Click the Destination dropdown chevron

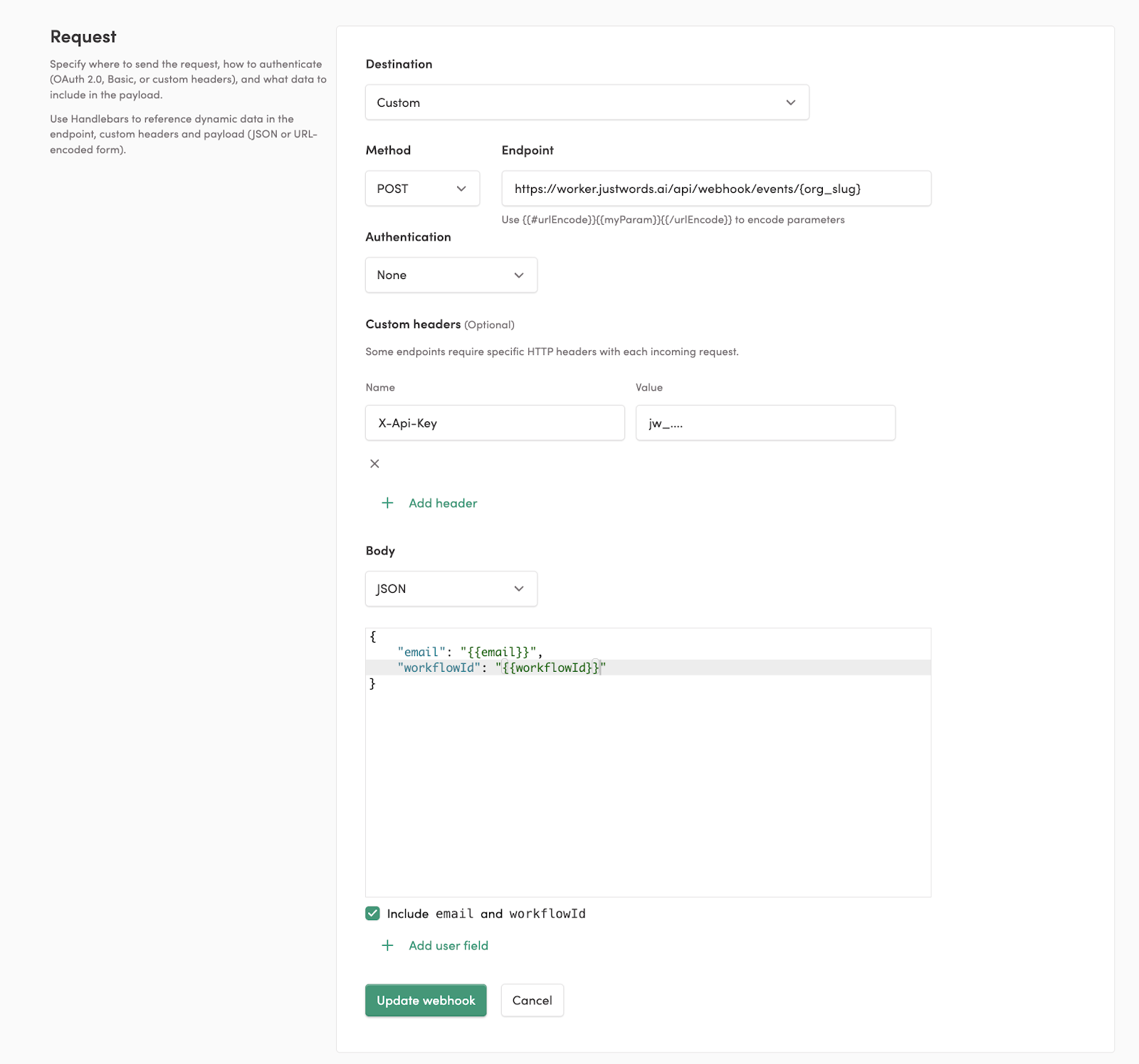pyautogui.click(x=790, y=102)
